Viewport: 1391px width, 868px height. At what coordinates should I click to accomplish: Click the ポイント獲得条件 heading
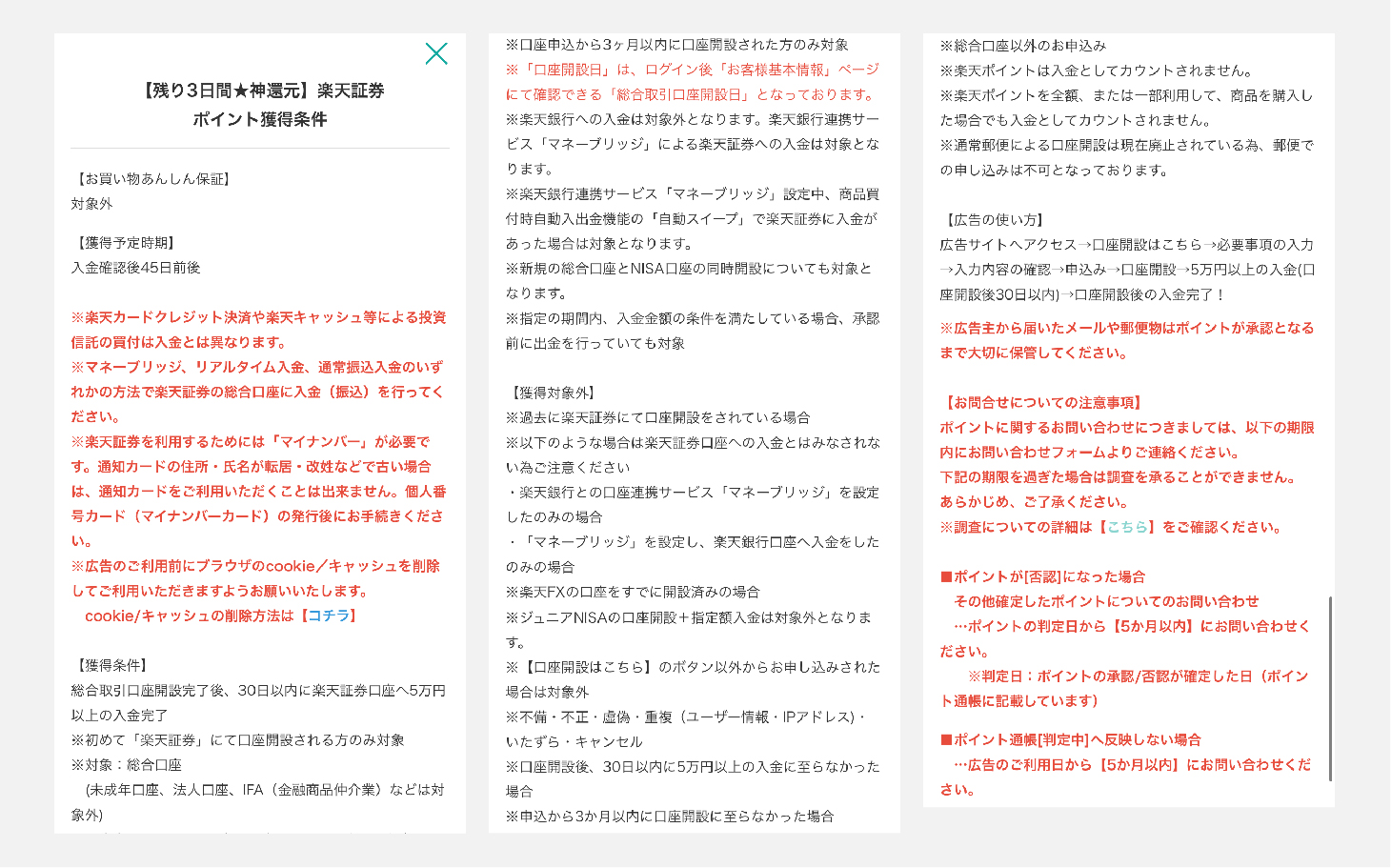[260, 119]
